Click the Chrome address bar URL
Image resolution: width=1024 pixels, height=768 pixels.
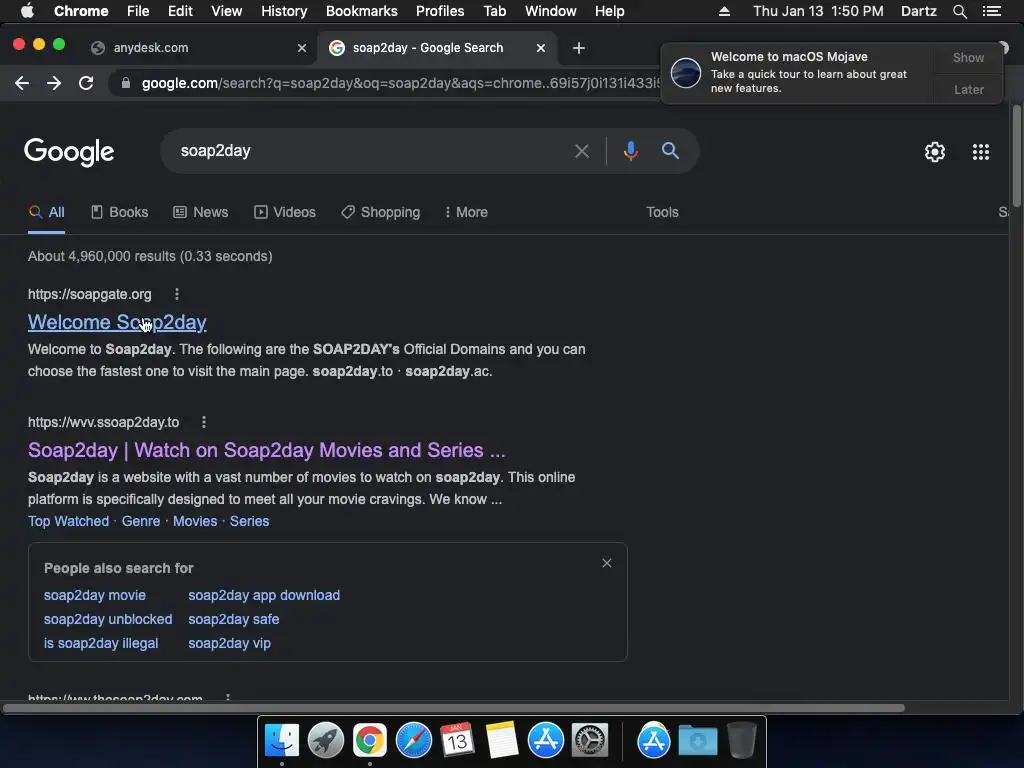[400, 83]
